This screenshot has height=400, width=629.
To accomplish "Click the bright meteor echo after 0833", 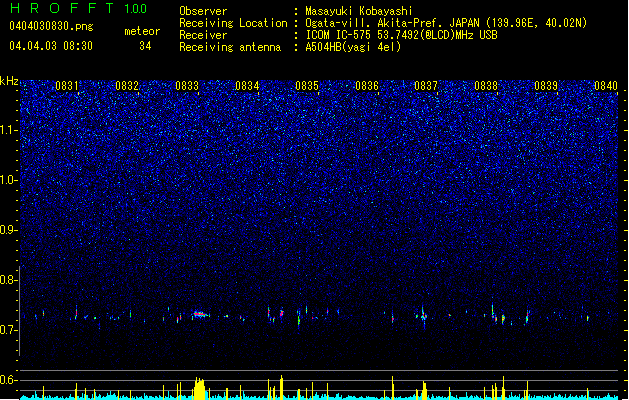I will coord(200,315).
